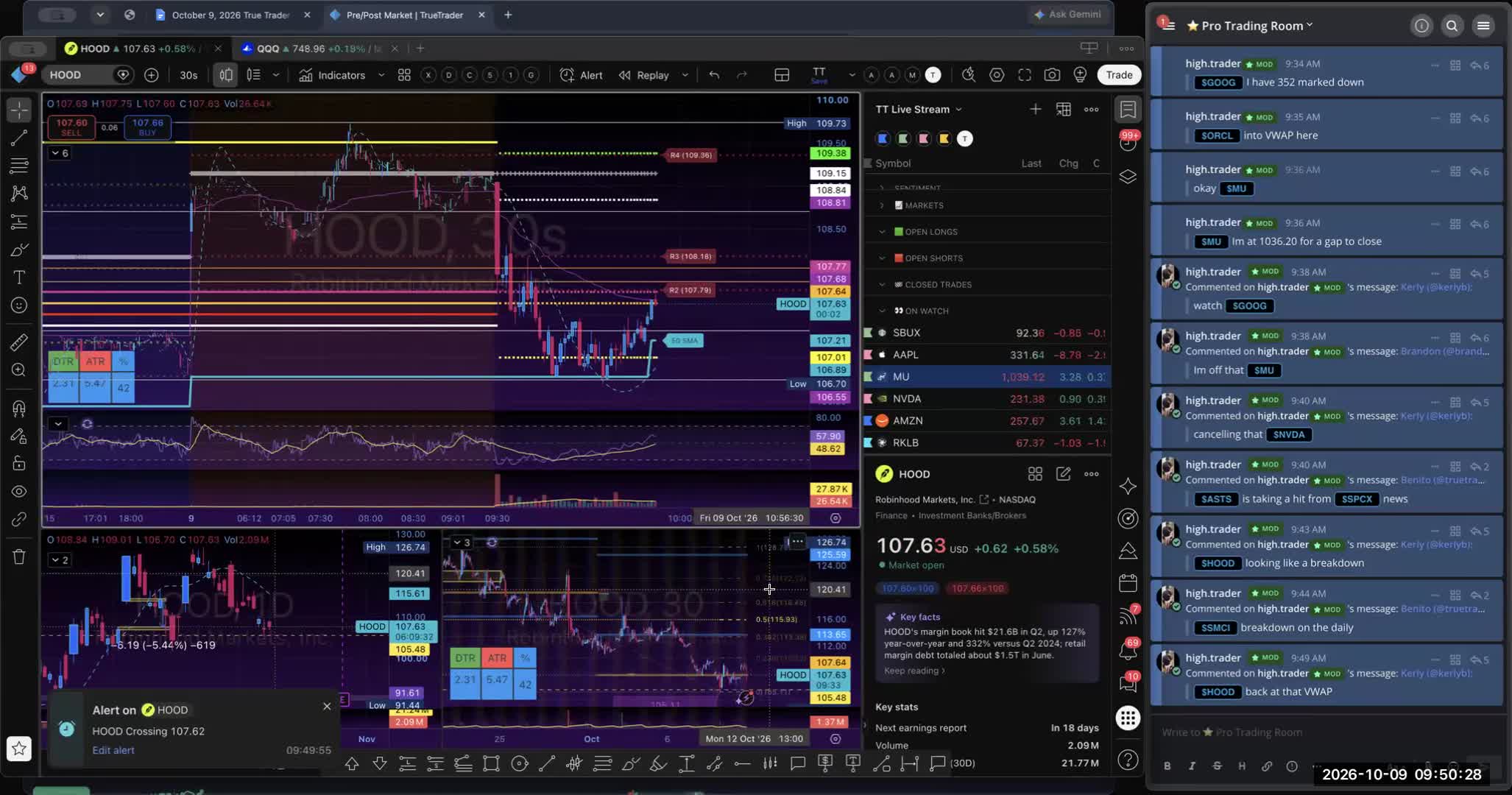Image resolution: width=1512 pixels, height=795 pixels.
Task: Select the Text tool in left toolbar
Action: 19,278
